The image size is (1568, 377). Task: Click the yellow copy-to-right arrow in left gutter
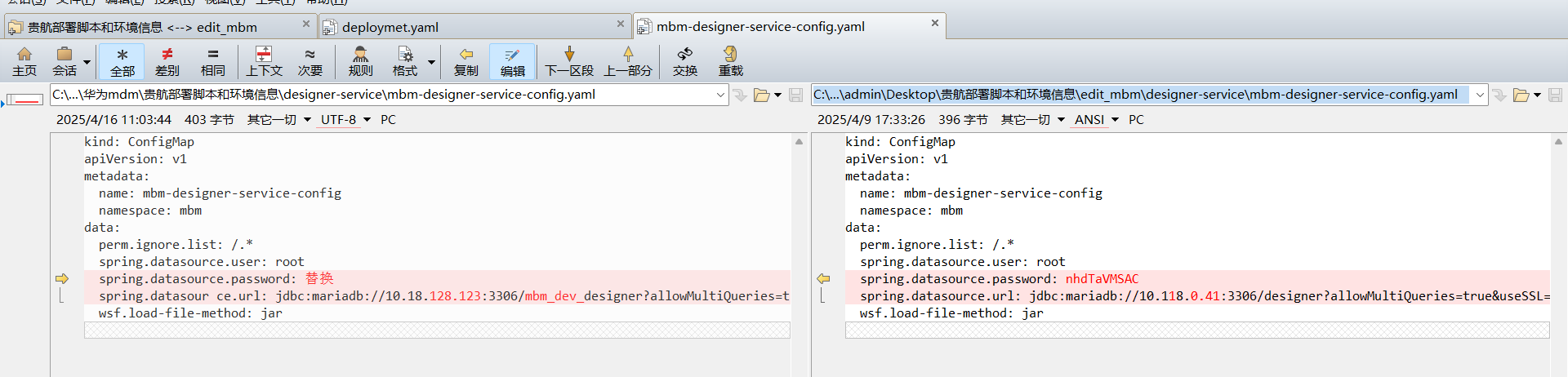[x=62, y=279]
